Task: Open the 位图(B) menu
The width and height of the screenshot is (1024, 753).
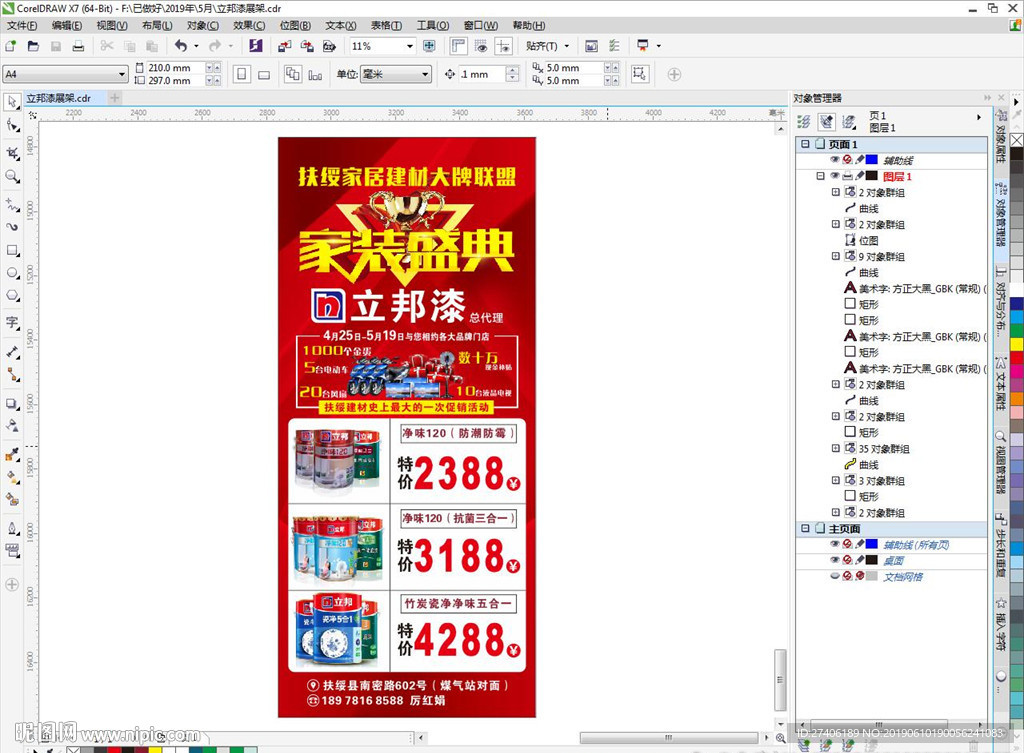Action: click(x=295, y=25)
